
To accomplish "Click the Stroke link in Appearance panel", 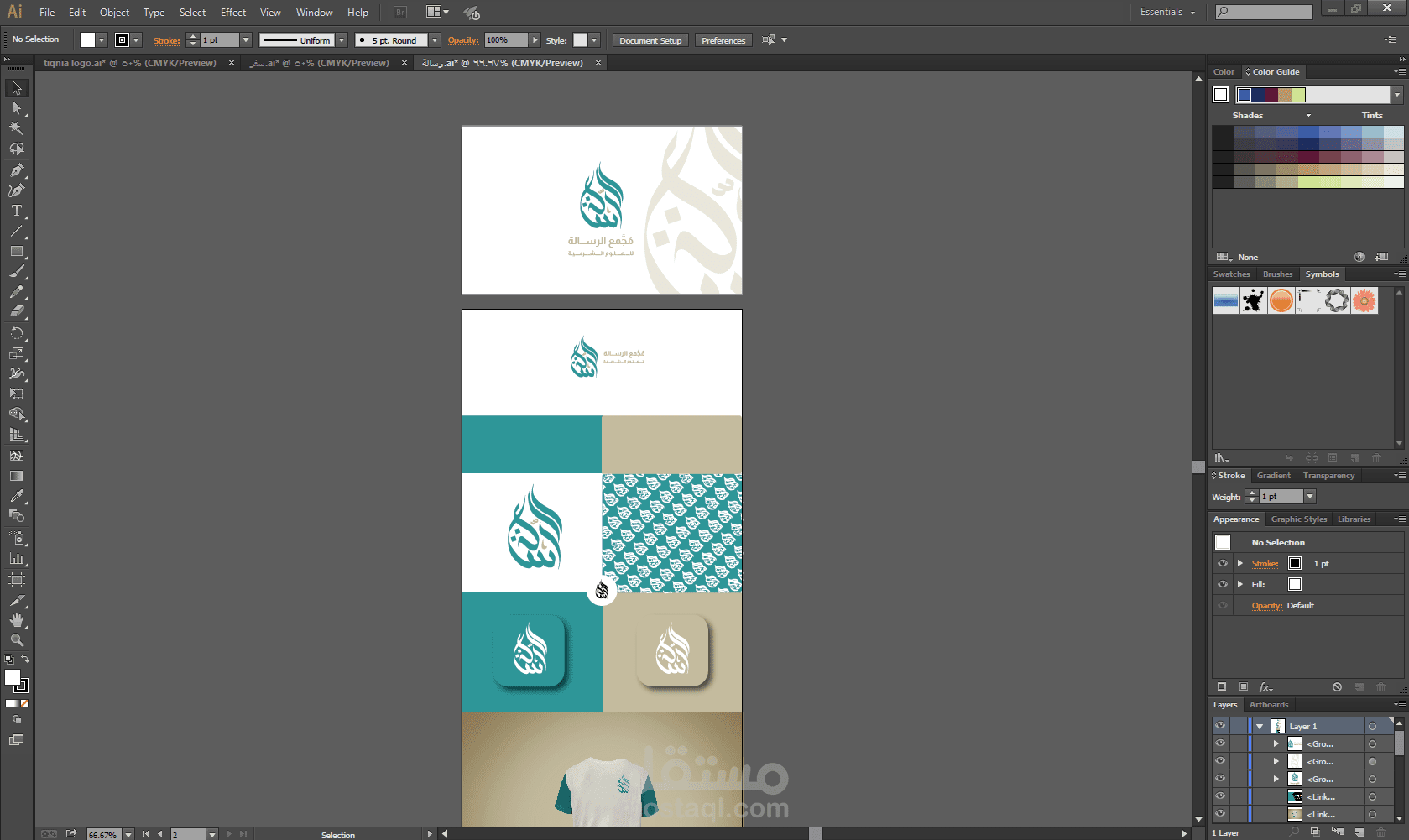I will point(1265,564).
